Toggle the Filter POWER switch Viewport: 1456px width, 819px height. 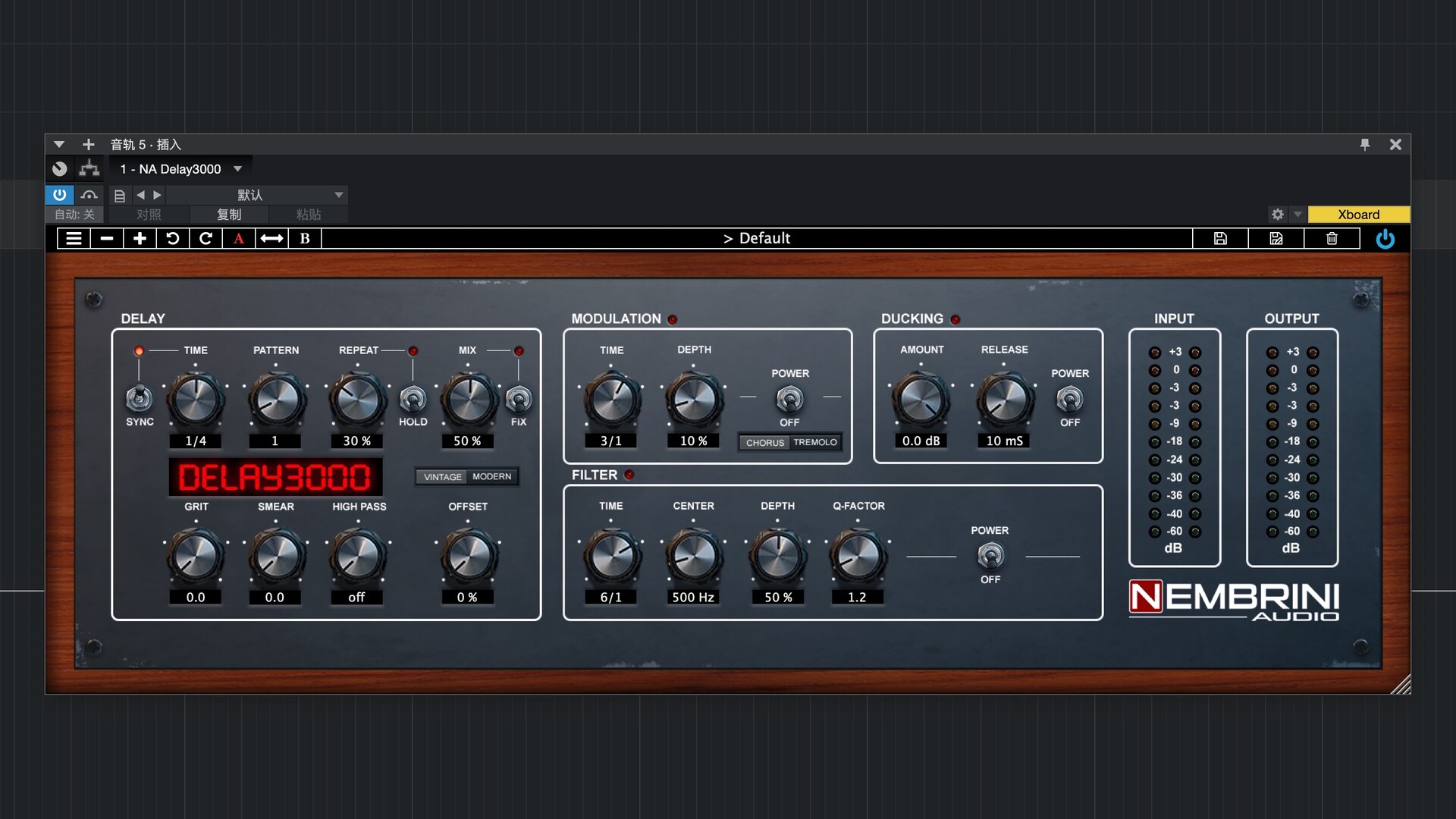[x=990, y=555]
